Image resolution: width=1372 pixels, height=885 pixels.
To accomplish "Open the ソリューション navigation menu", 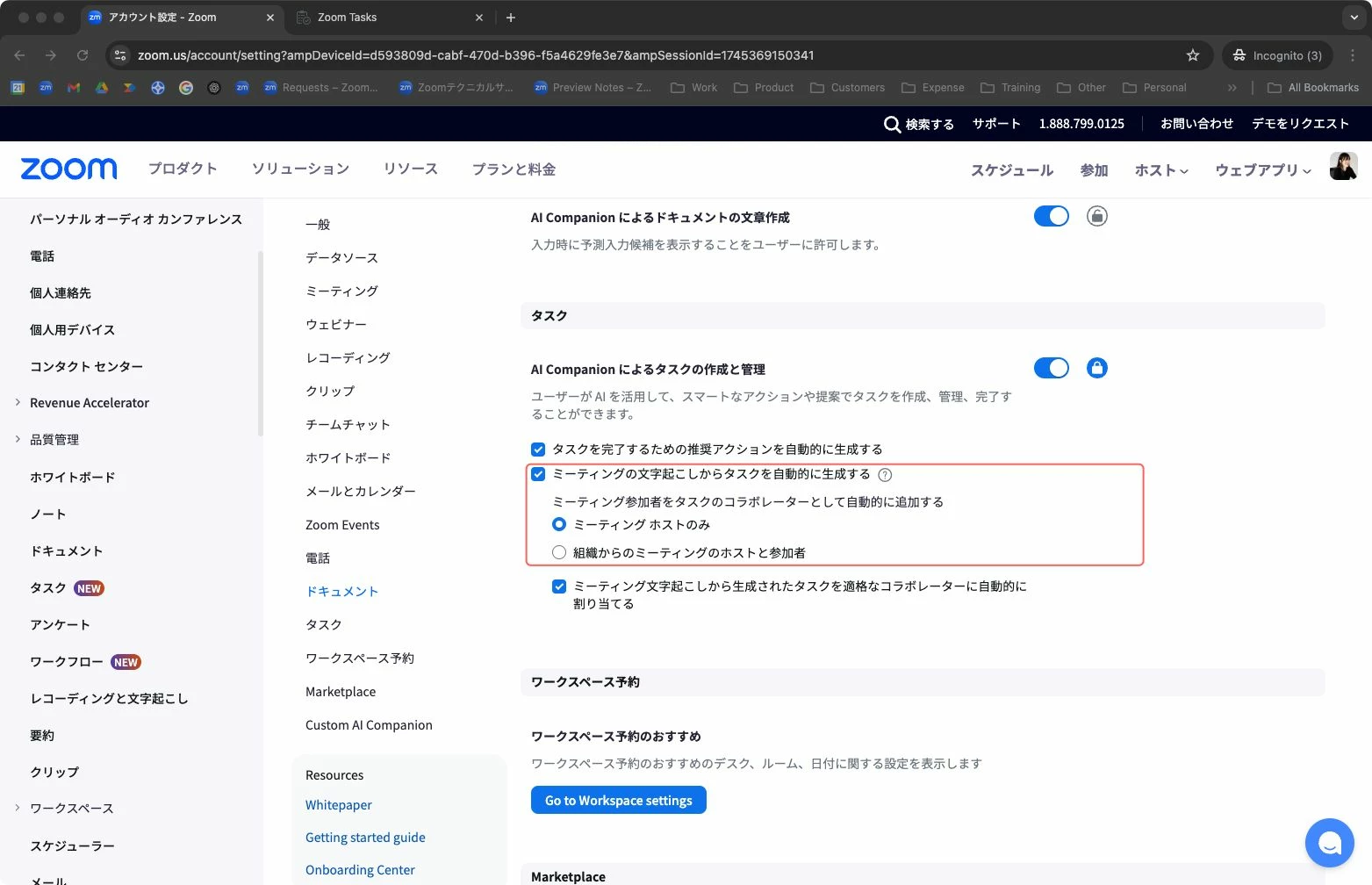I will pos(300,169).
